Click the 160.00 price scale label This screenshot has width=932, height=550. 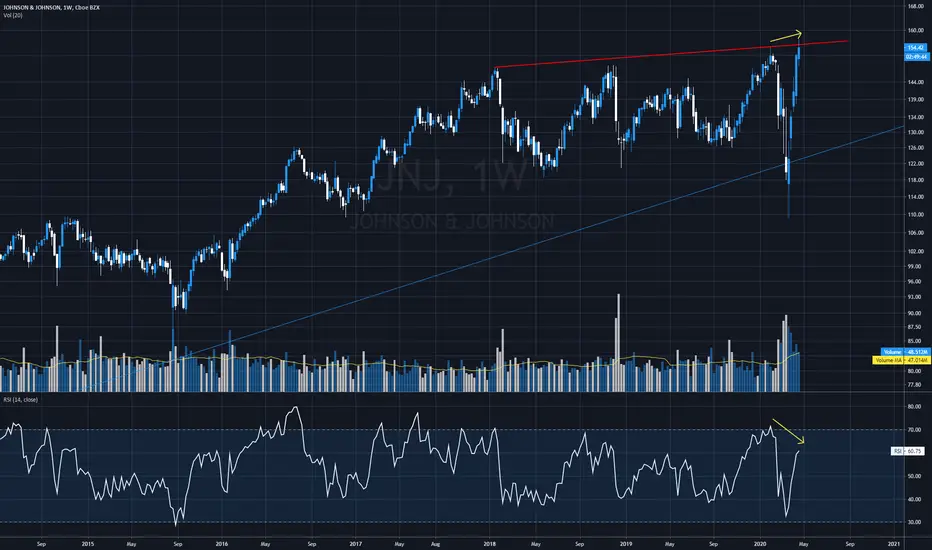[915, 30]
